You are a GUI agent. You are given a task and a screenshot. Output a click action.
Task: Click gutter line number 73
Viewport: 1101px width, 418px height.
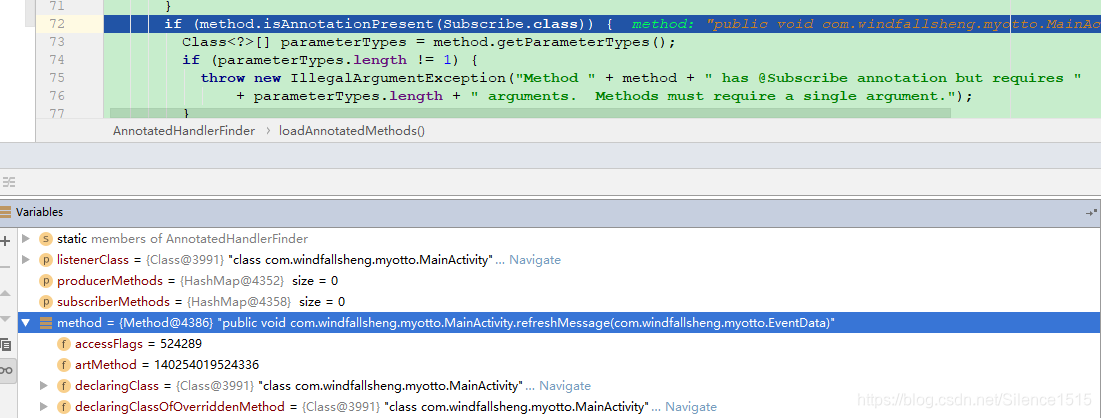(x=57, y=41)
